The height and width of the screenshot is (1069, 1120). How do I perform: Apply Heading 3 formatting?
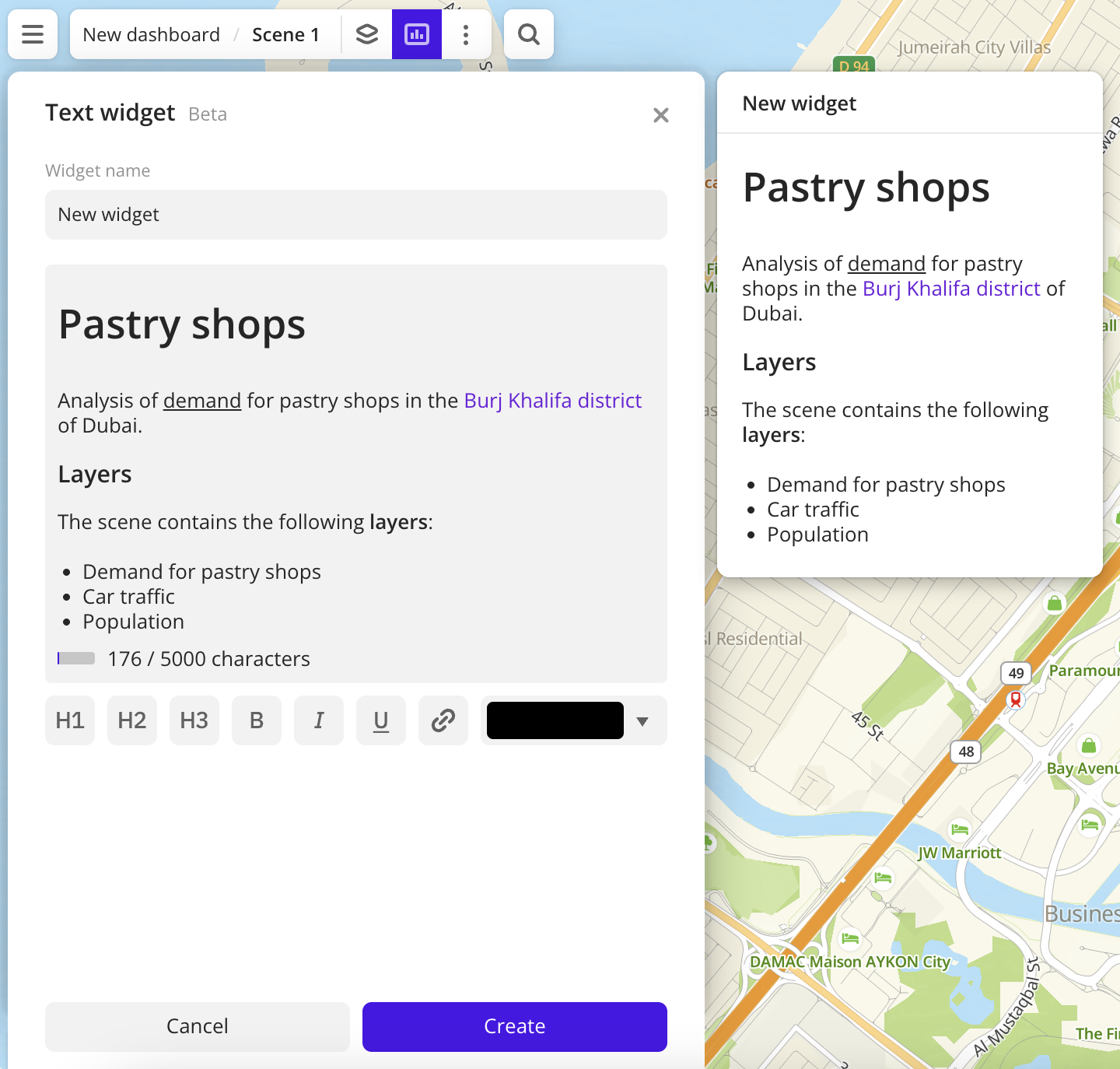[x=194, y=720]
